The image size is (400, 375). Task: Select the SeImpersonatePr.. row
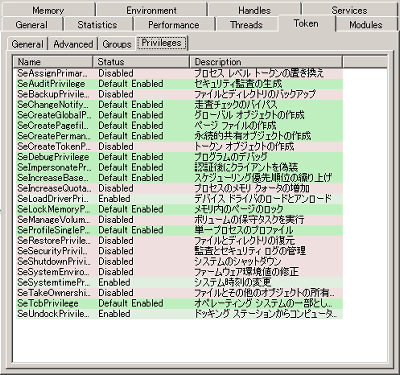click(x=179, y=167)
